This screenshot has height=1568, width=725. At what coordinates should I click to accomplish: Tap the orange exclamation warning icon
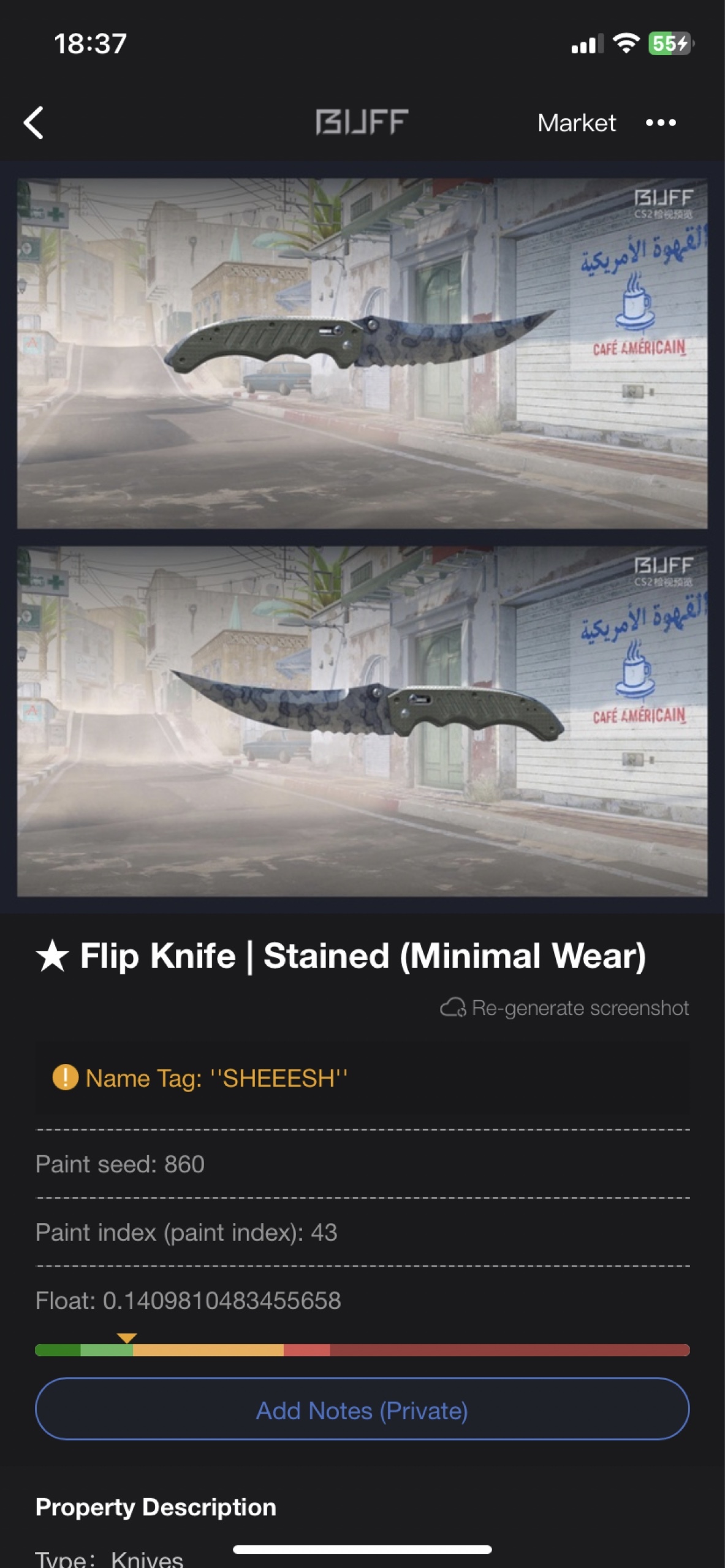click(x=65, y=1077)
